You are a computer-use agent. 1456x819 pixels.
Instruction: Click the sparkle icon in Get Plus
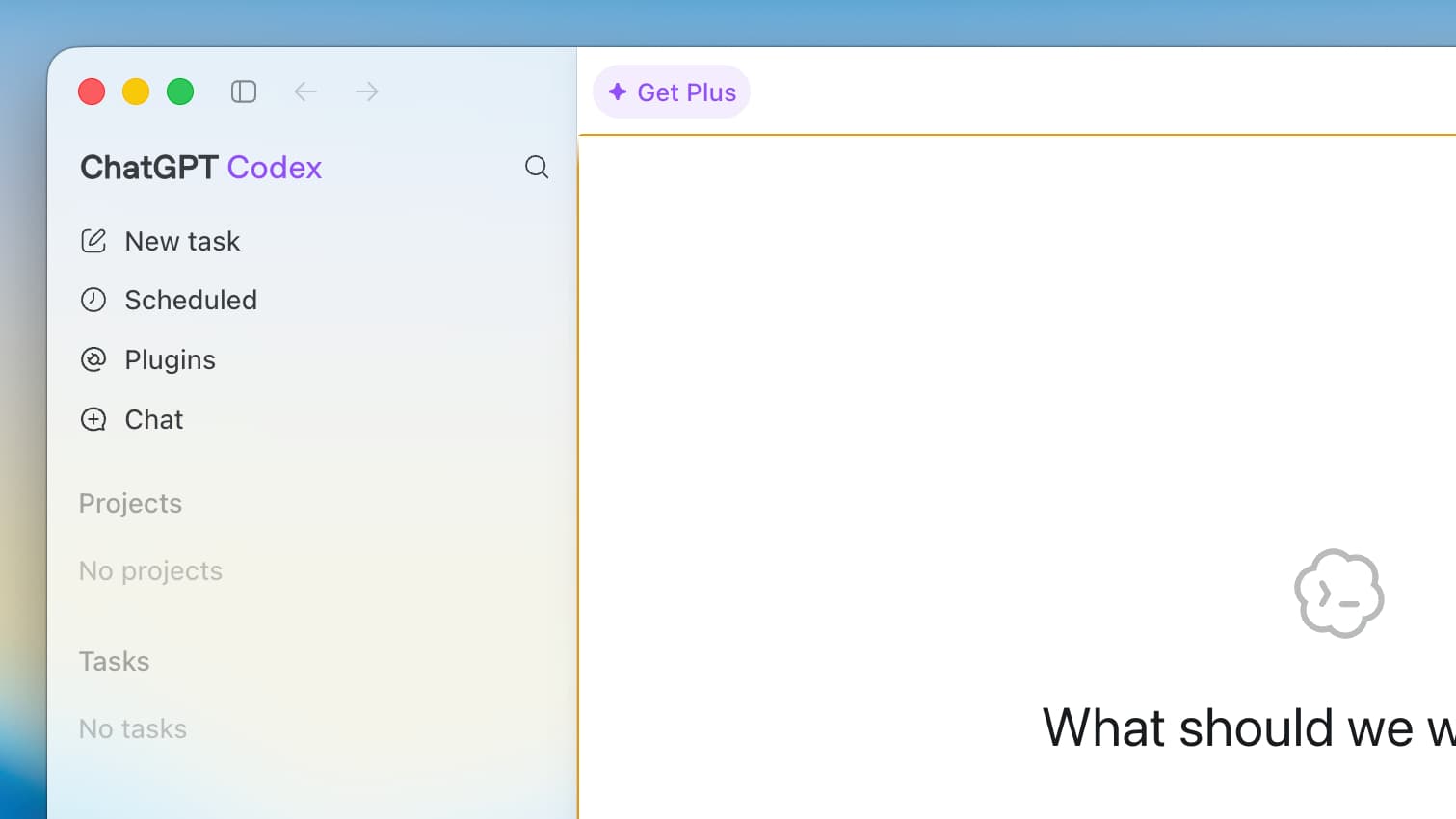click(618, 92)
